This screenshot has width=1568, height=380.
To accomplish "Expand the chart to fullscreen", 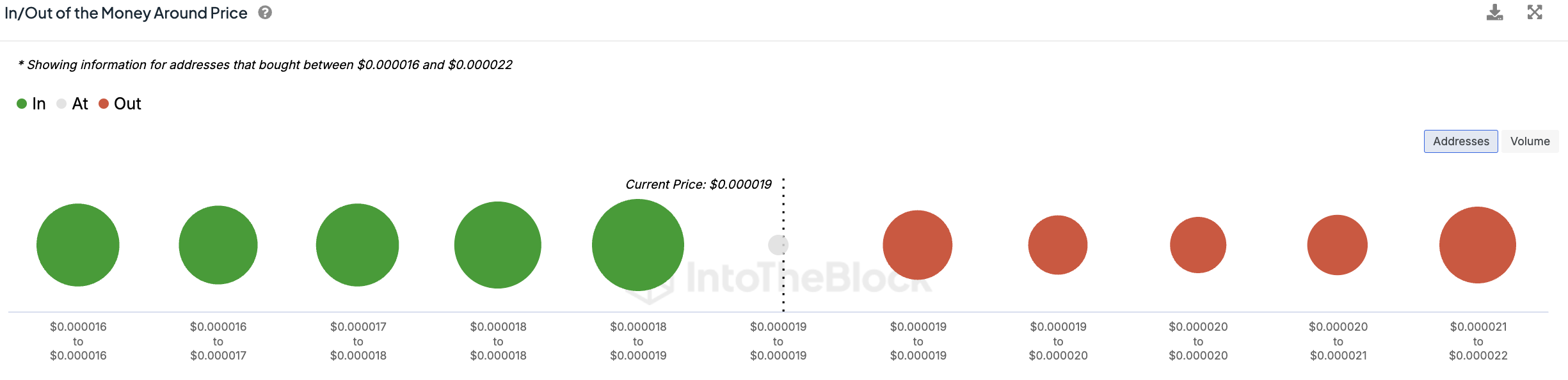I will pyautogui.click(x=1535, y=13).
